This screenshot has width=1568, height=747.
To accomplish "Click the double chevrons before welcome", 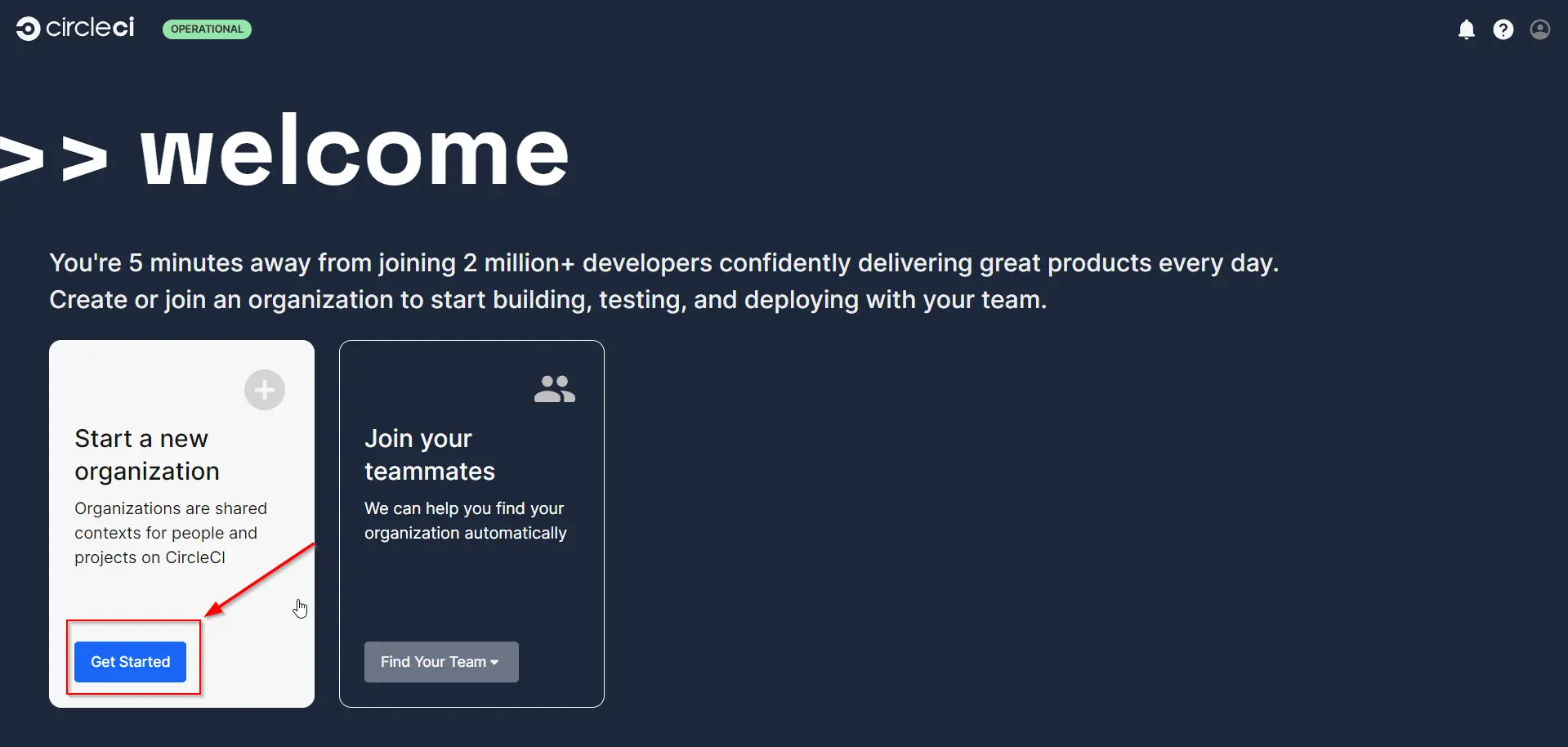I will pos(53,158).
